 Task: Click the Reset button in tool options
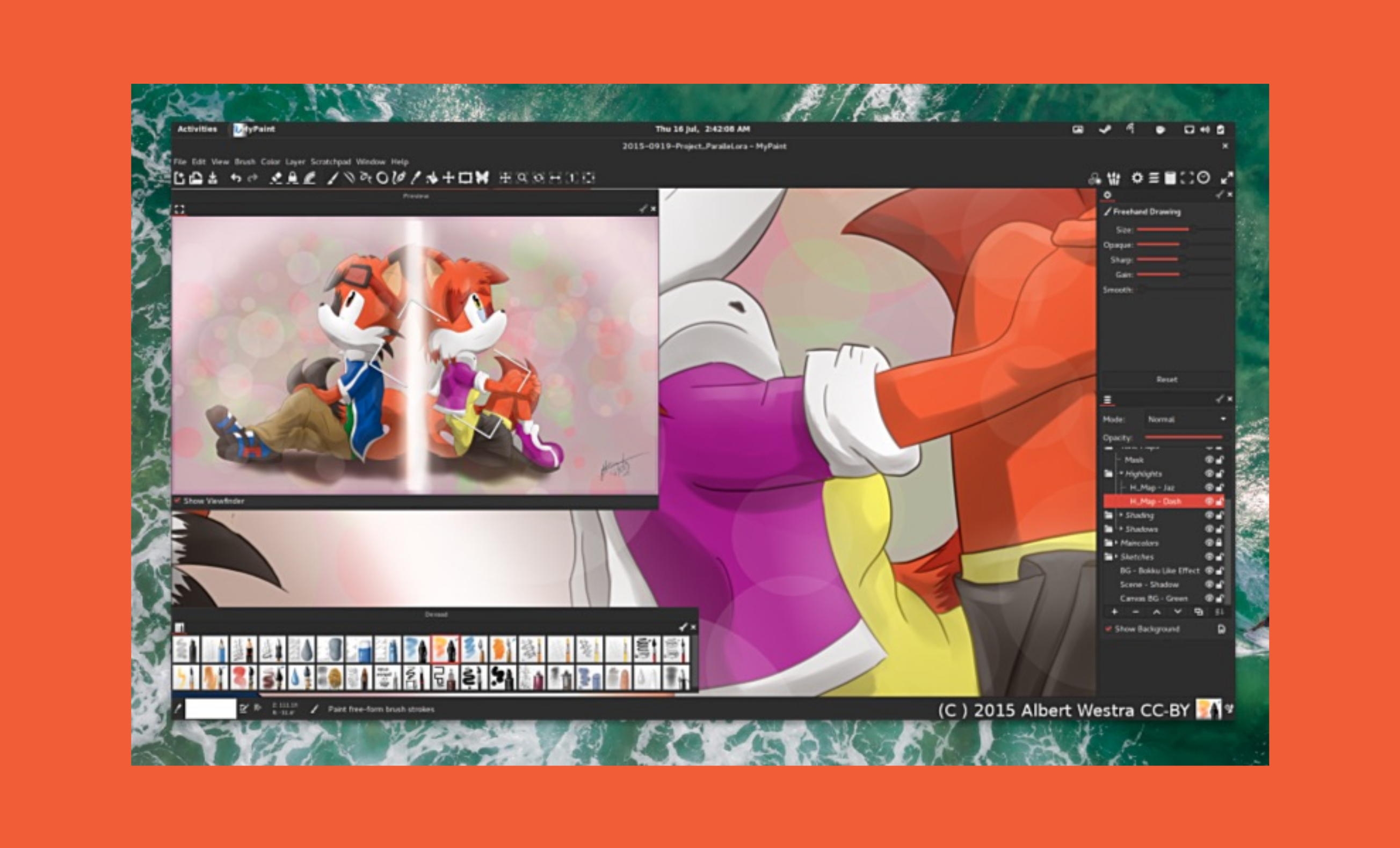click(1167, 379)
